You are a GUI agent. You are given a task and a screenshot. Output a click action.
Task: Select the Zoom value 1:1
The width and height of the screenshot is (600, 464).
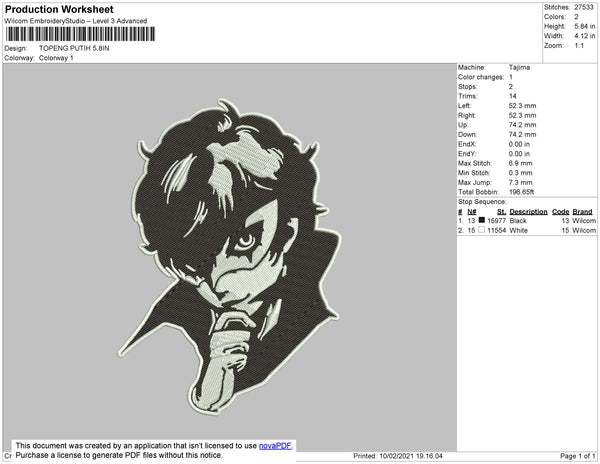click(x=579, y=46)
